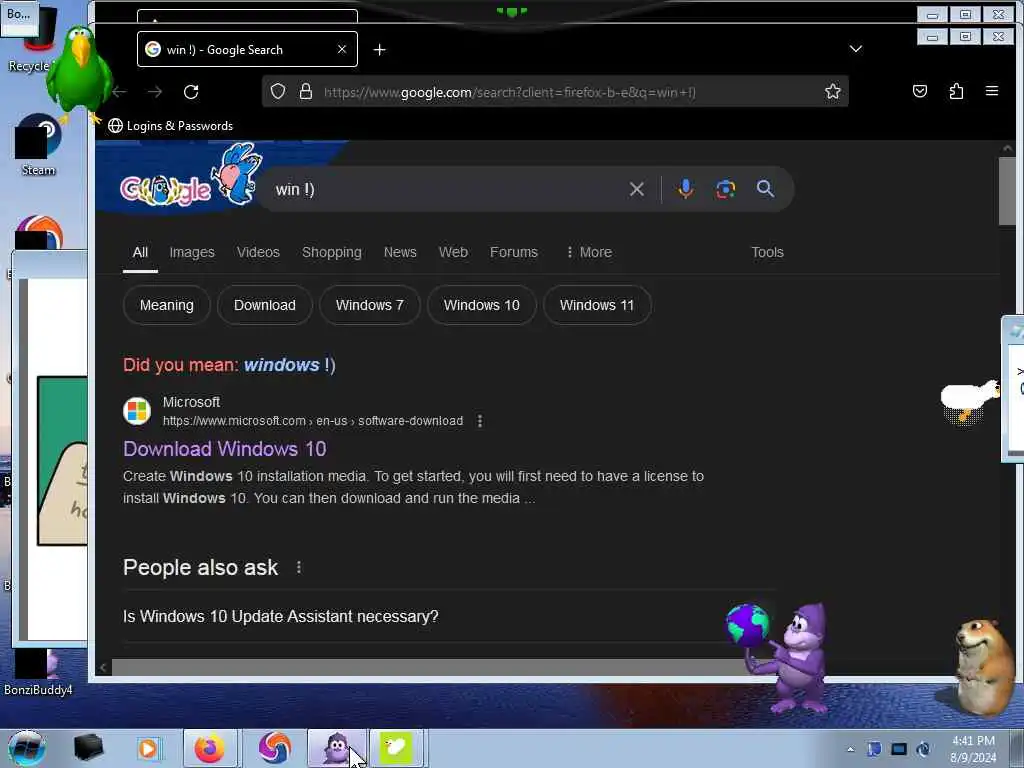Open the Steam desktop shortcut
1024x768 pixels.
39,145
